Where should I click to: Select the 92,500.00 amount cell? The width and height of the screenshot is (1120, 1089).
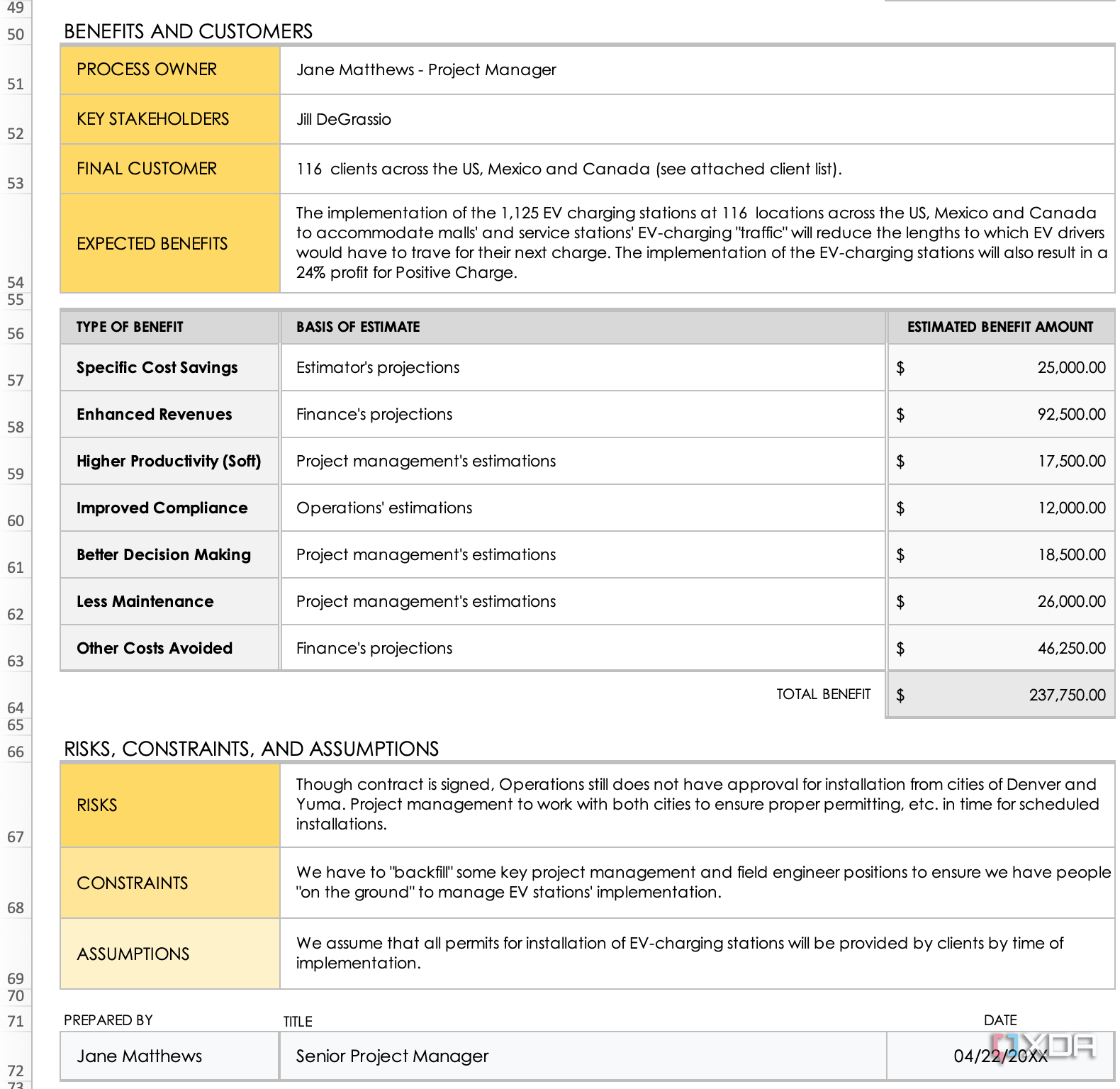pos(1001,414)
